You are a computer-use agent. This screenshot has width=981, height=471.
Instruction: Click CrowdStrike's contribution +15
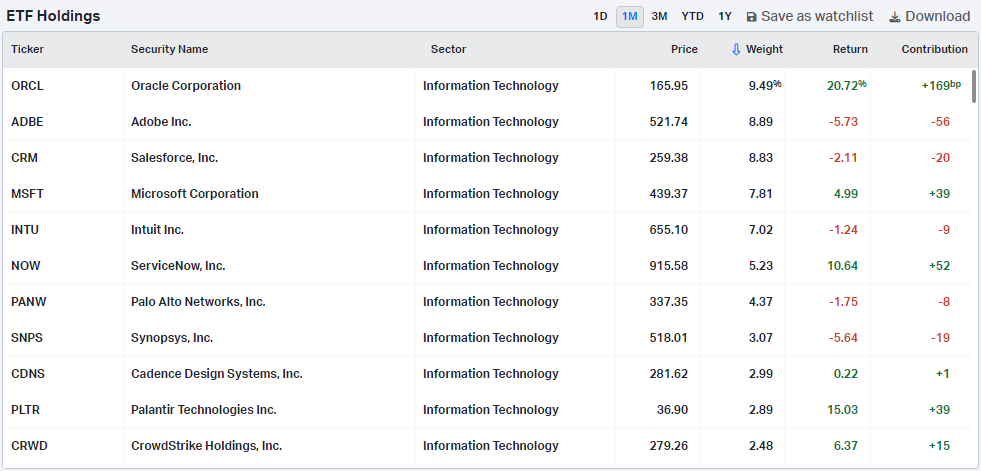(940, 446)
